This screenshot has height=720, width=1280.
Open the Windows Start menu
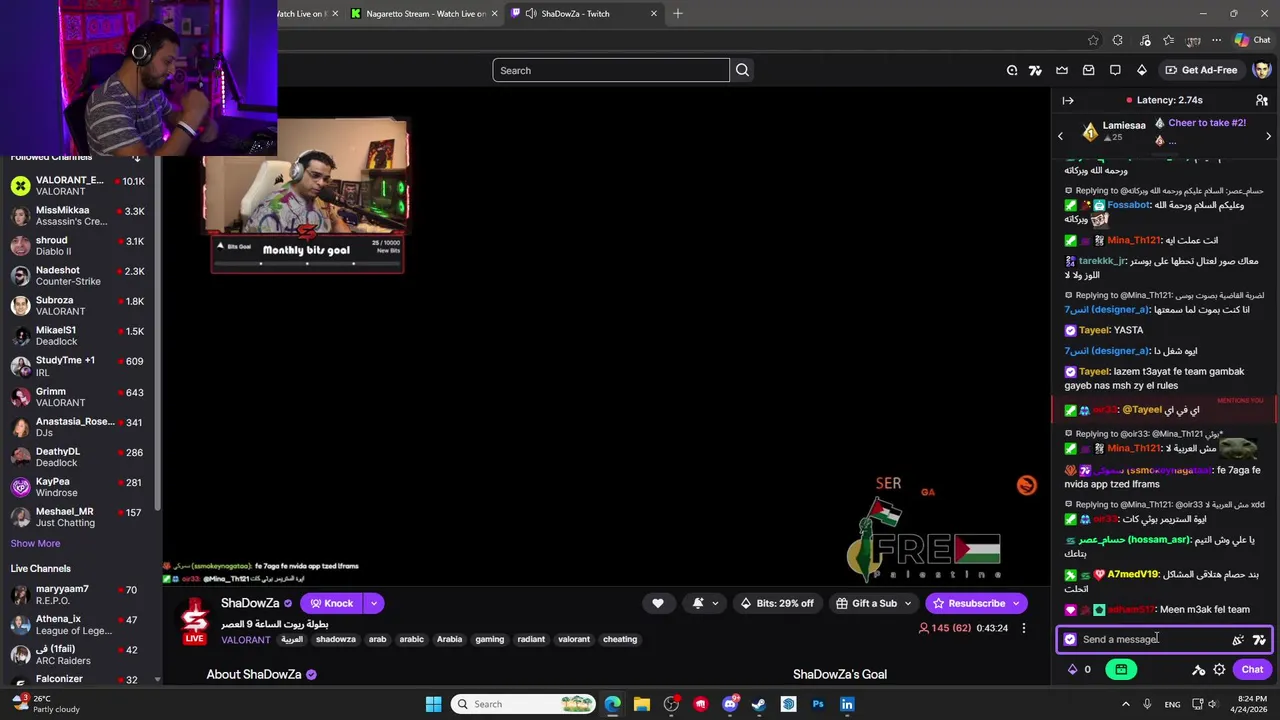point(433,704)
